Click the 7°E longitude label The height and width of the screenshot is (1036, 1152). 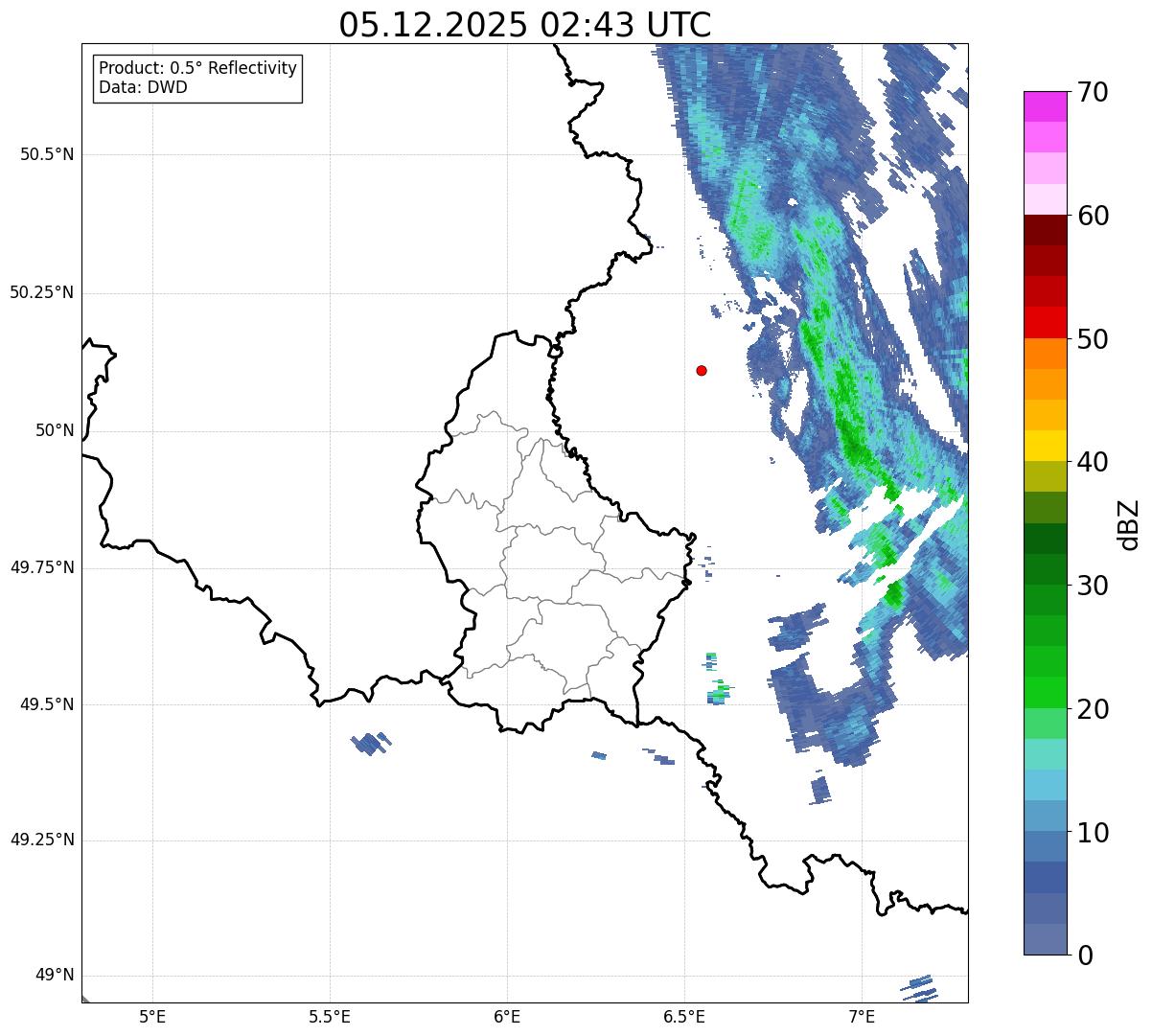pyautogui.click(x=862, y=1016)
